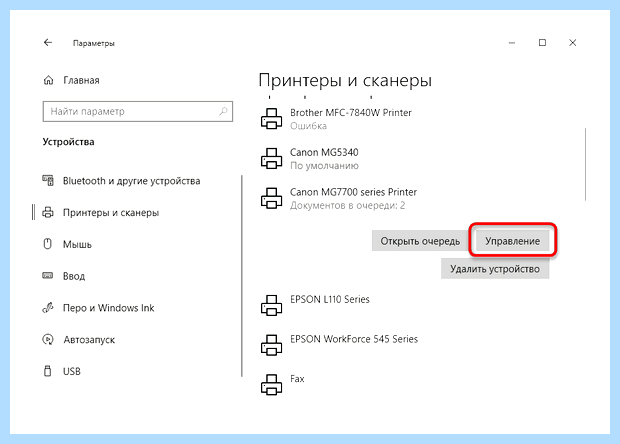Select Canon MG7700 series Printer name
This screenshot has width=620, height=444.
pos(353,192)
